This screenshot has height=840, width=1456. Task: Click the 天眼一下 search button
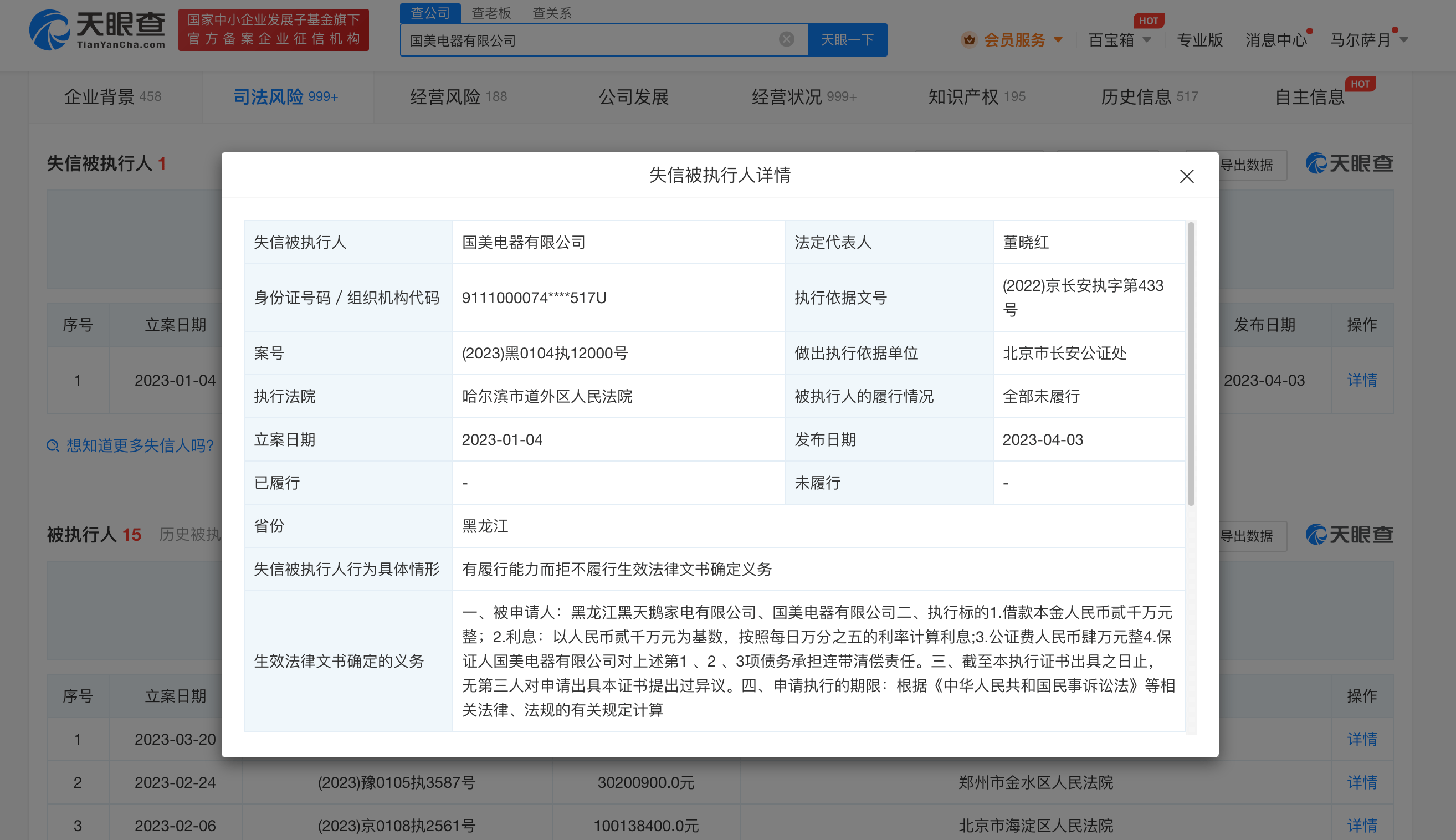[x=848, y=40]
